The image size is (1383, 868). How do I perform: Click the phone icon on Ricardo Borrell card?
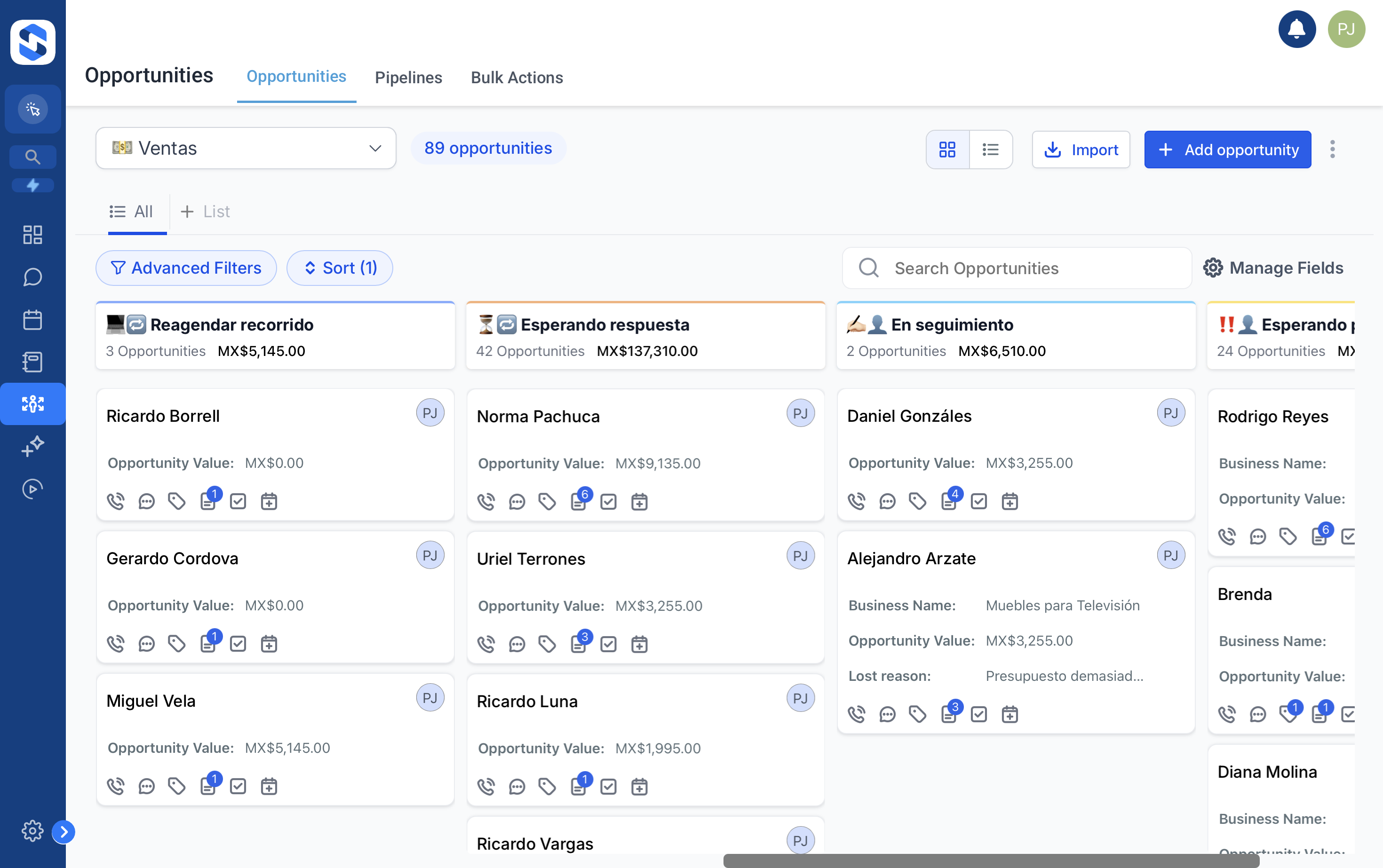115,501
